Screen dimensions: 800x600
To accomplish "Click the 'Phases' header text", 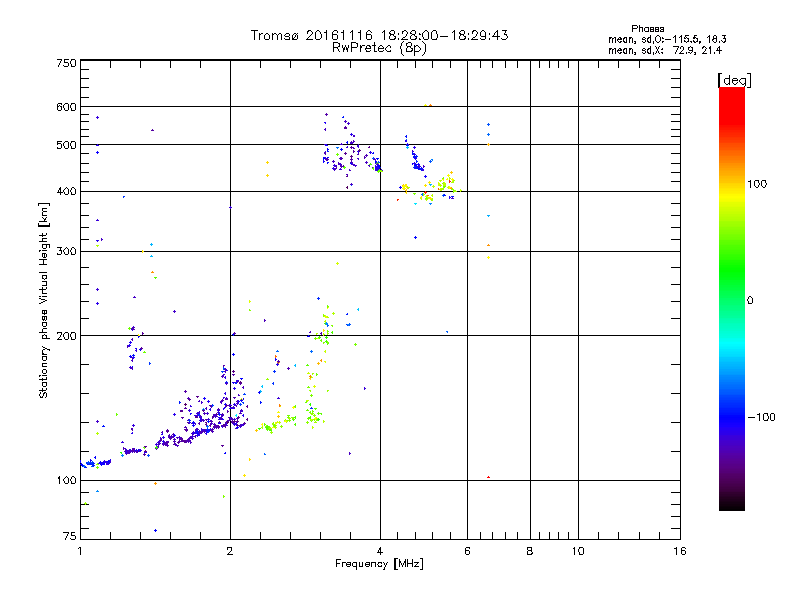I will (647, 29).
